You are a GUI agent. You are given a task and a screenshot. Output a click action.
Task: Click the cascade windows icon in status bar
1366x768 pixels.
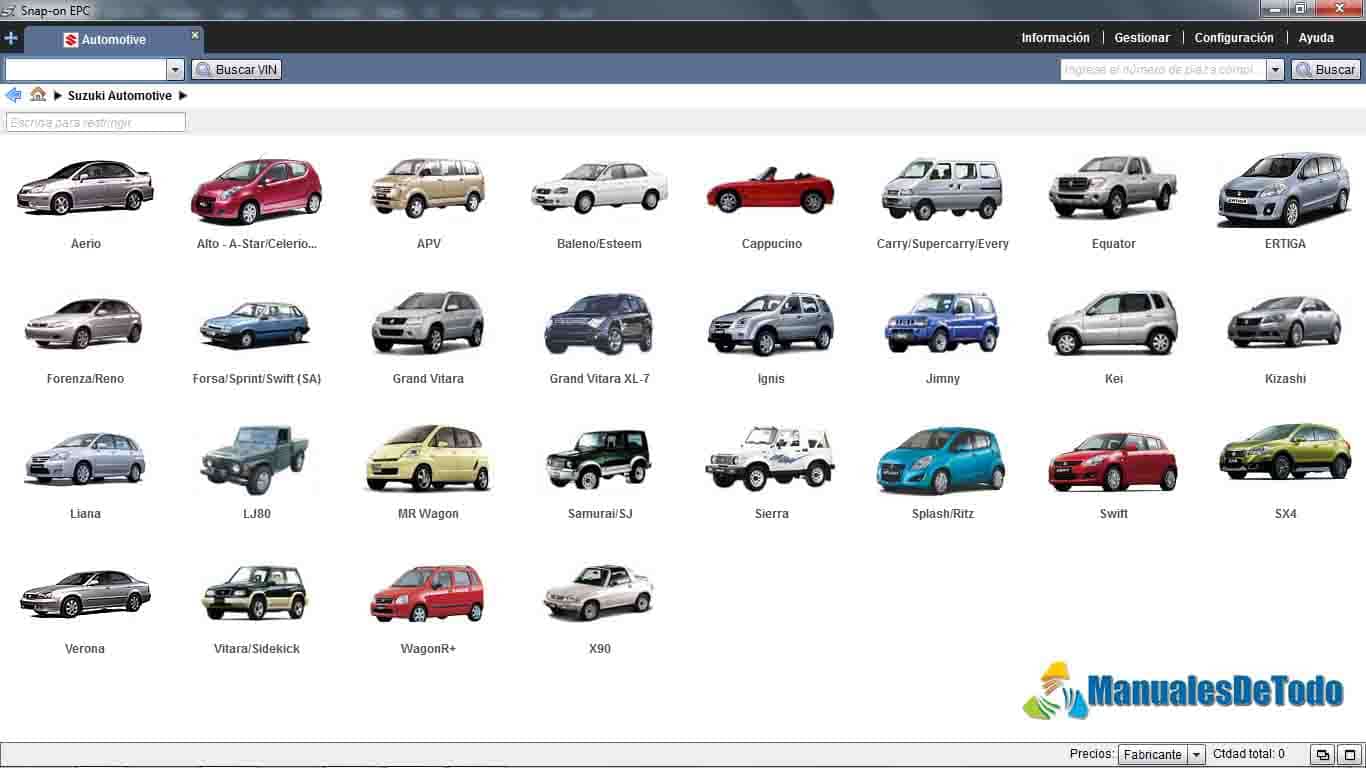point(1321,755)
